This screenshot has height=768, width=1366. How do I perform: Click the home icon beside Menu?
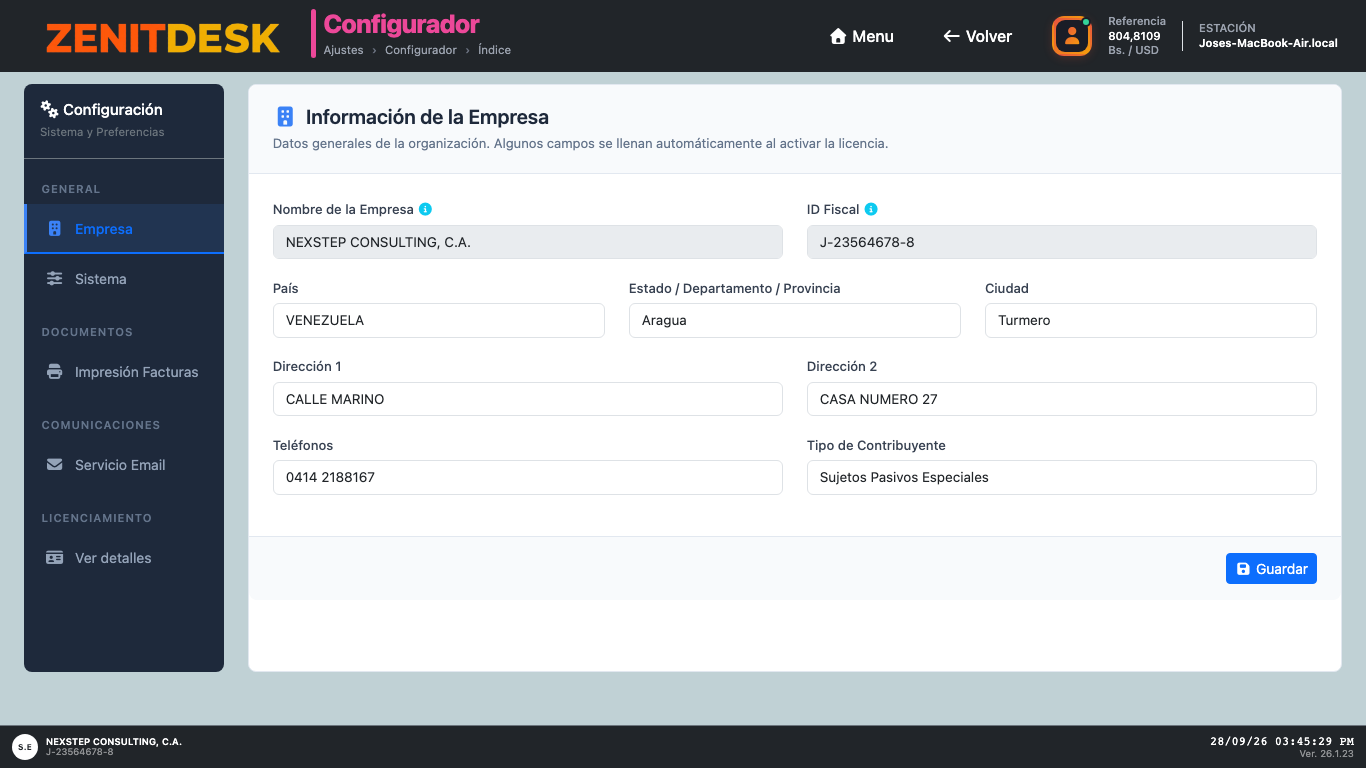click(x=838, y=36)
